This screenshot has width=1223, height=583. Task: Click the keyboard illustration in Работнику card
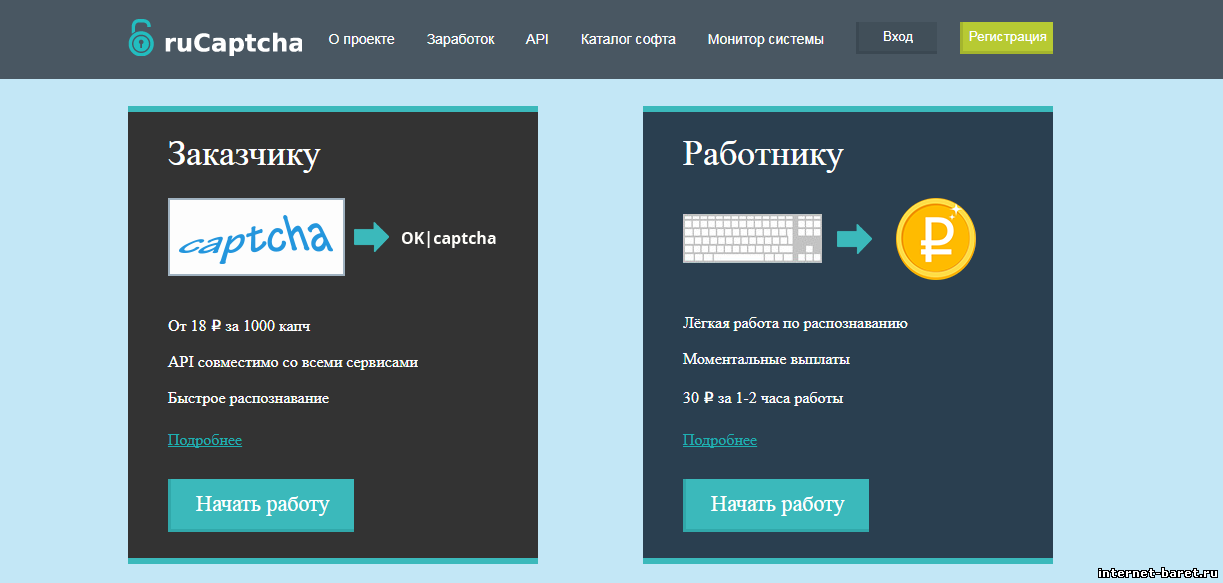pyautogui.click(x=752, y=238)
